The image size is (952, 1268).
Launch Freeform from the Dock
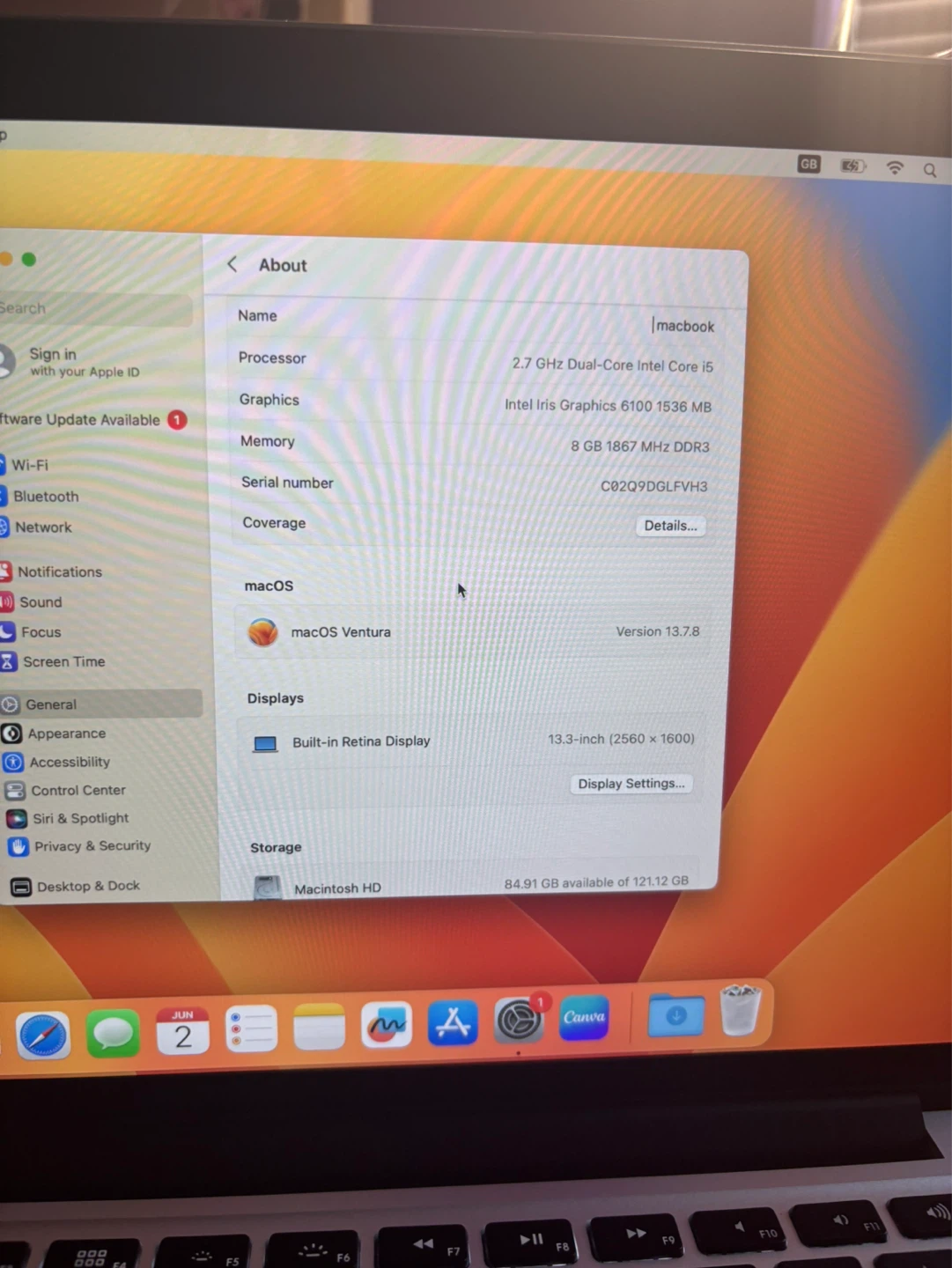point(386,1024)
